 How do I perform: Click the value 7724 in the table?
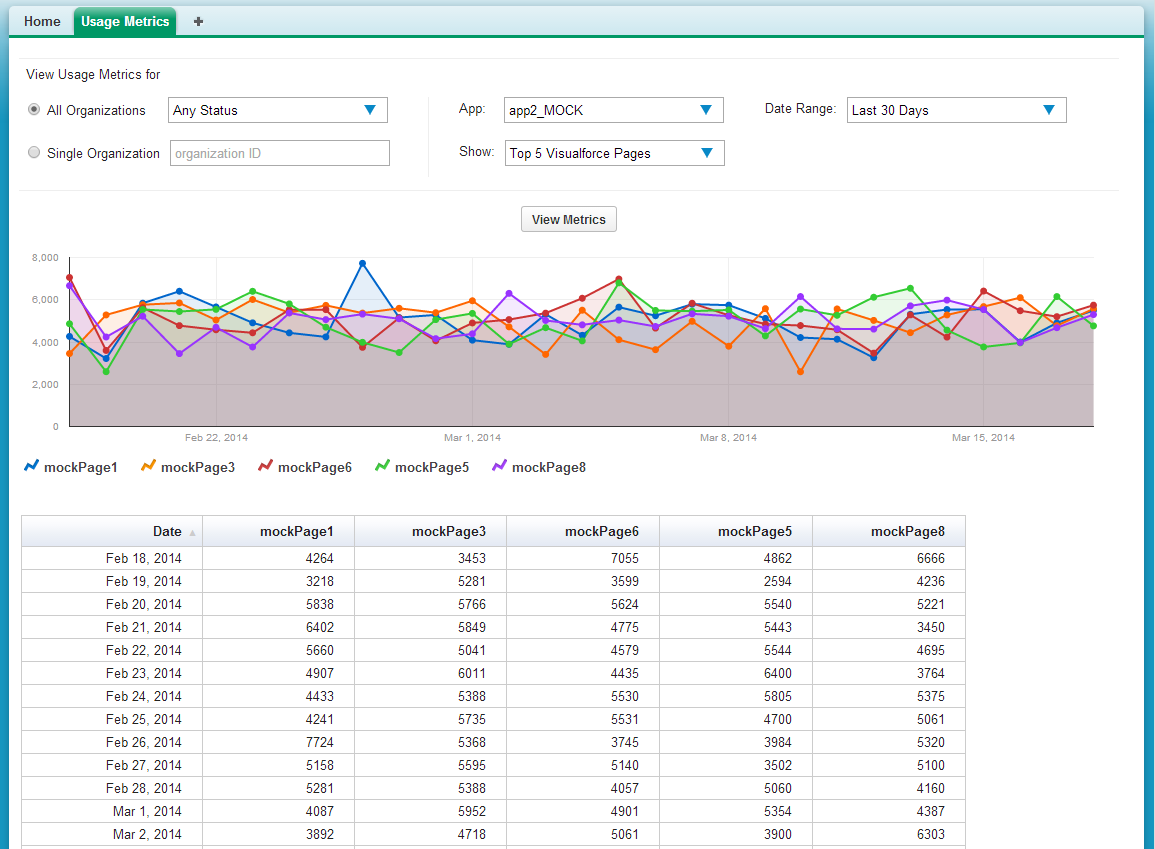pos(320,742)
